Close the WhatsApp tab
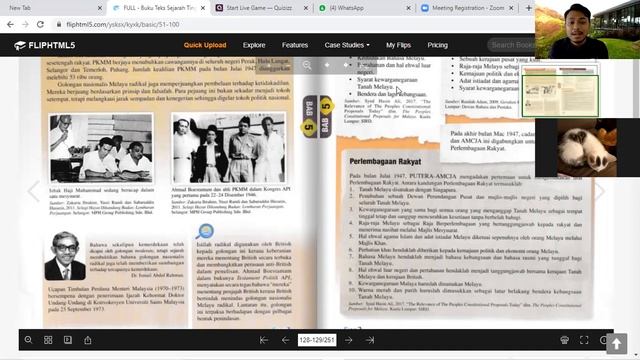 pos(409,8)
